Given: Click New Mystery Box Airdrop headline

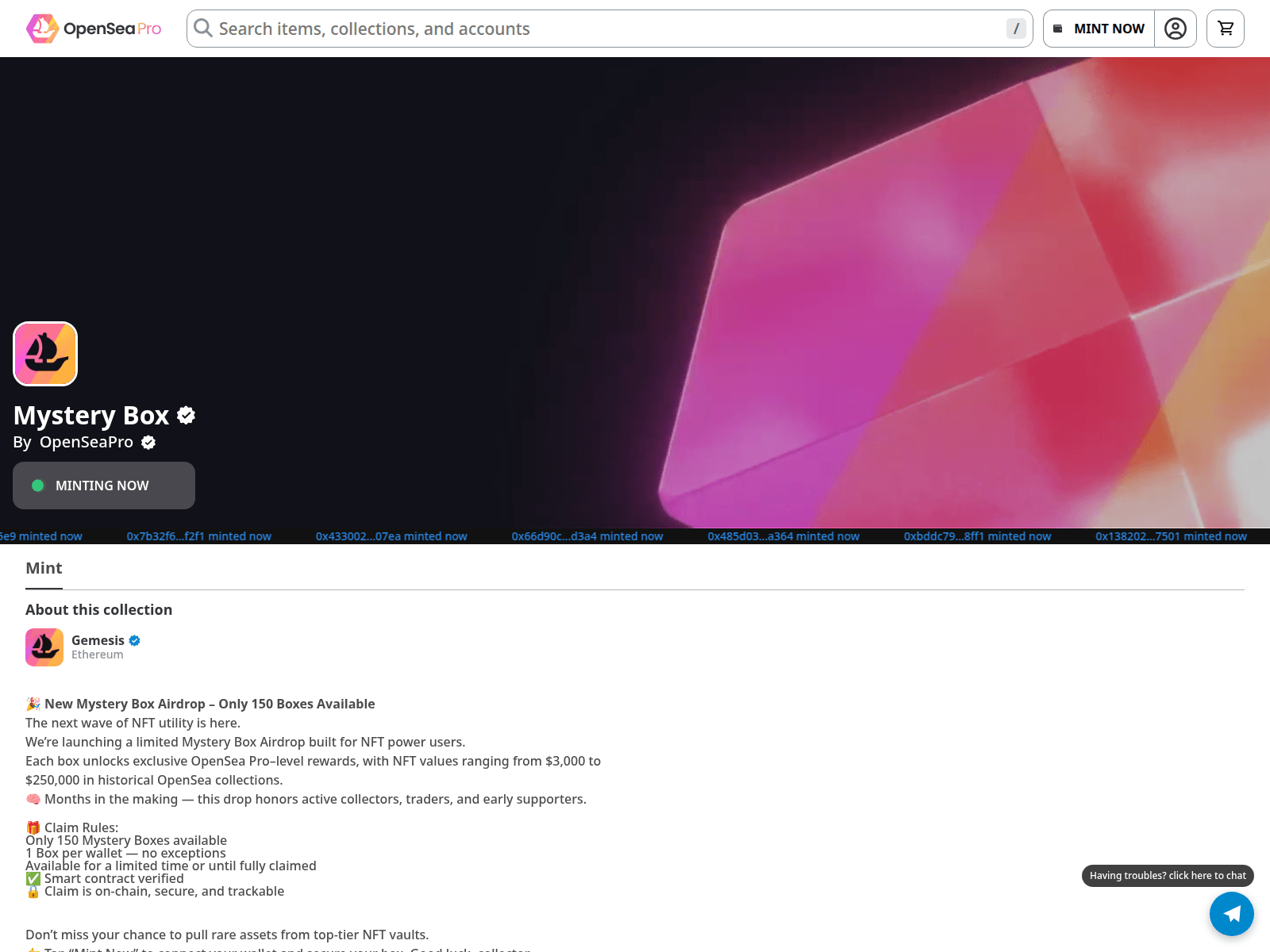Looking at the screenshot, I should [x=210, y=704].
